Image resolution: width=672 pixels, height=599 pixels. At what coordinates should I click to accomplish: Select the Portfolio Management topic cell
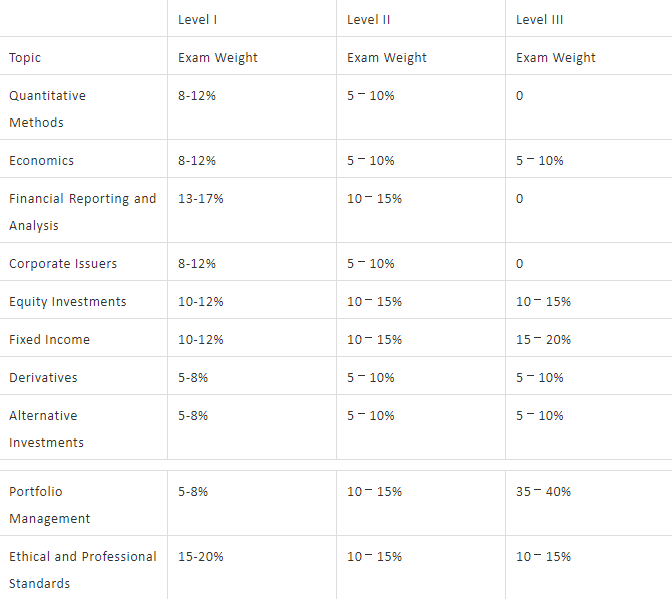[x=49, y=505]
